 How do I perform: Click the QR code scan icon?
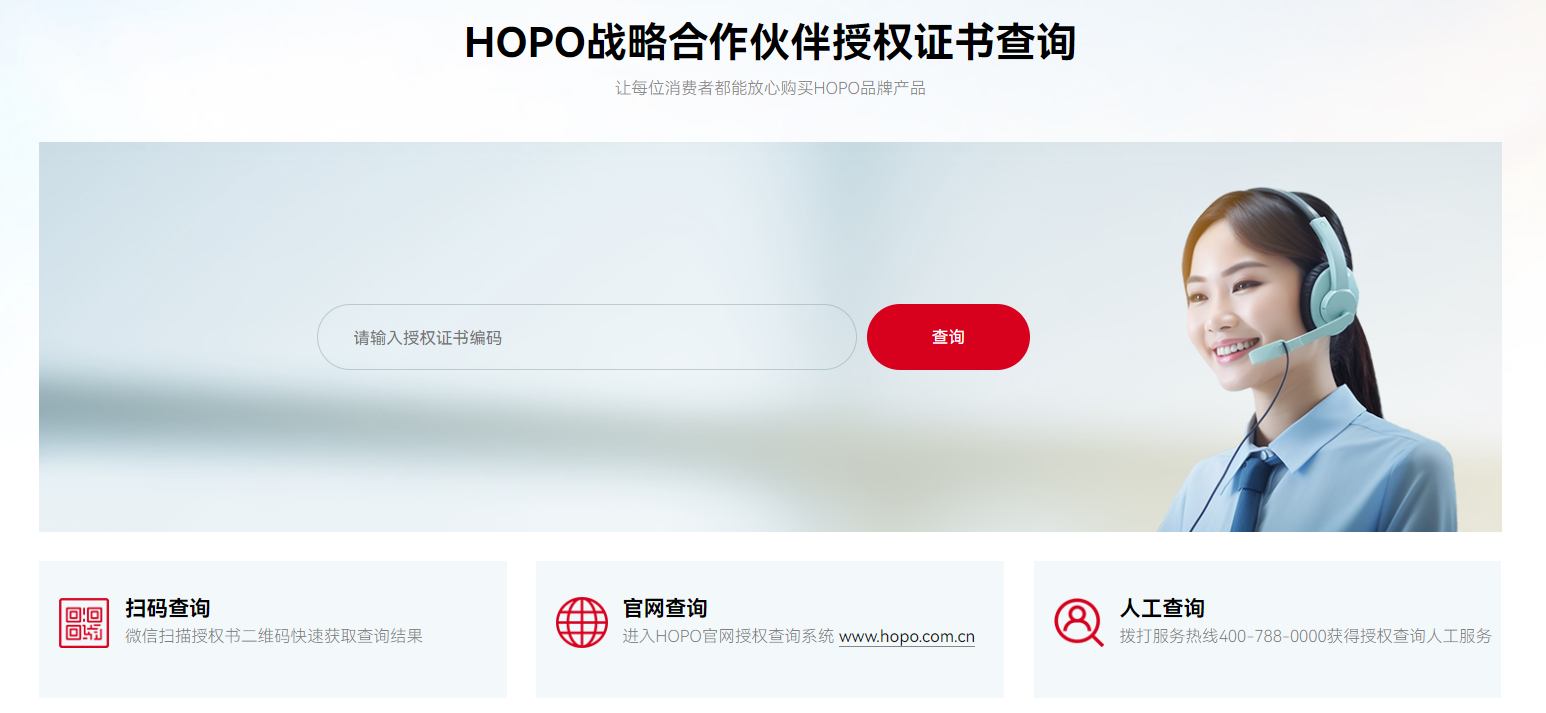click(84, 623)
